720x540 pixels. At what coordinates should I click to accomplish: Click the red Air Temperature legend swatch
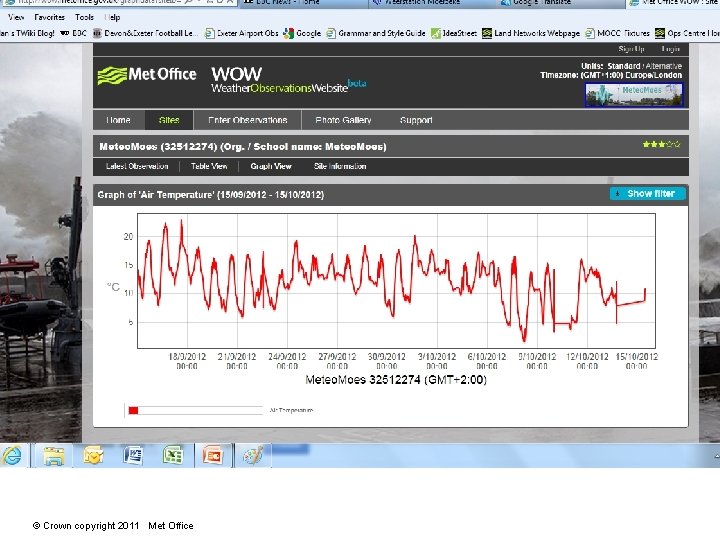(x=134, y=411)
